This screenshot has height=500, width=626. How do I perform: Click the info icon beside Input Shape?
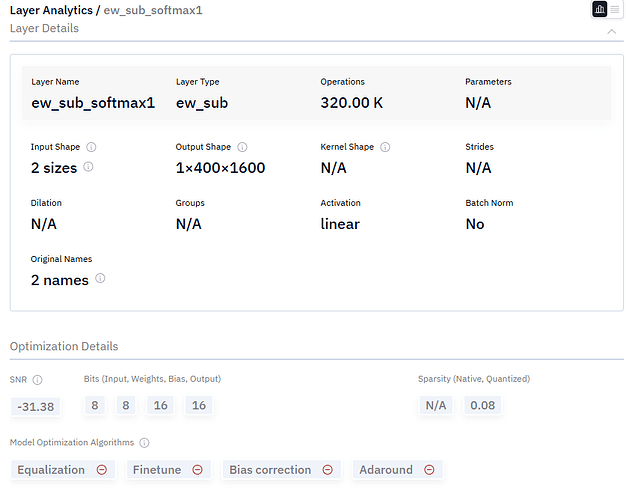coord(91,147)
